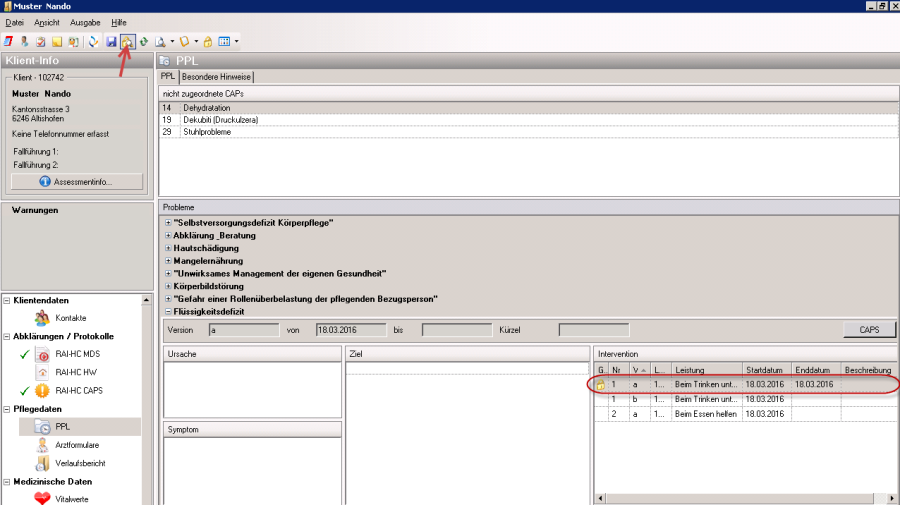
Task: Switch to Besondere Hinweise tab
Action: pos(217,77)
